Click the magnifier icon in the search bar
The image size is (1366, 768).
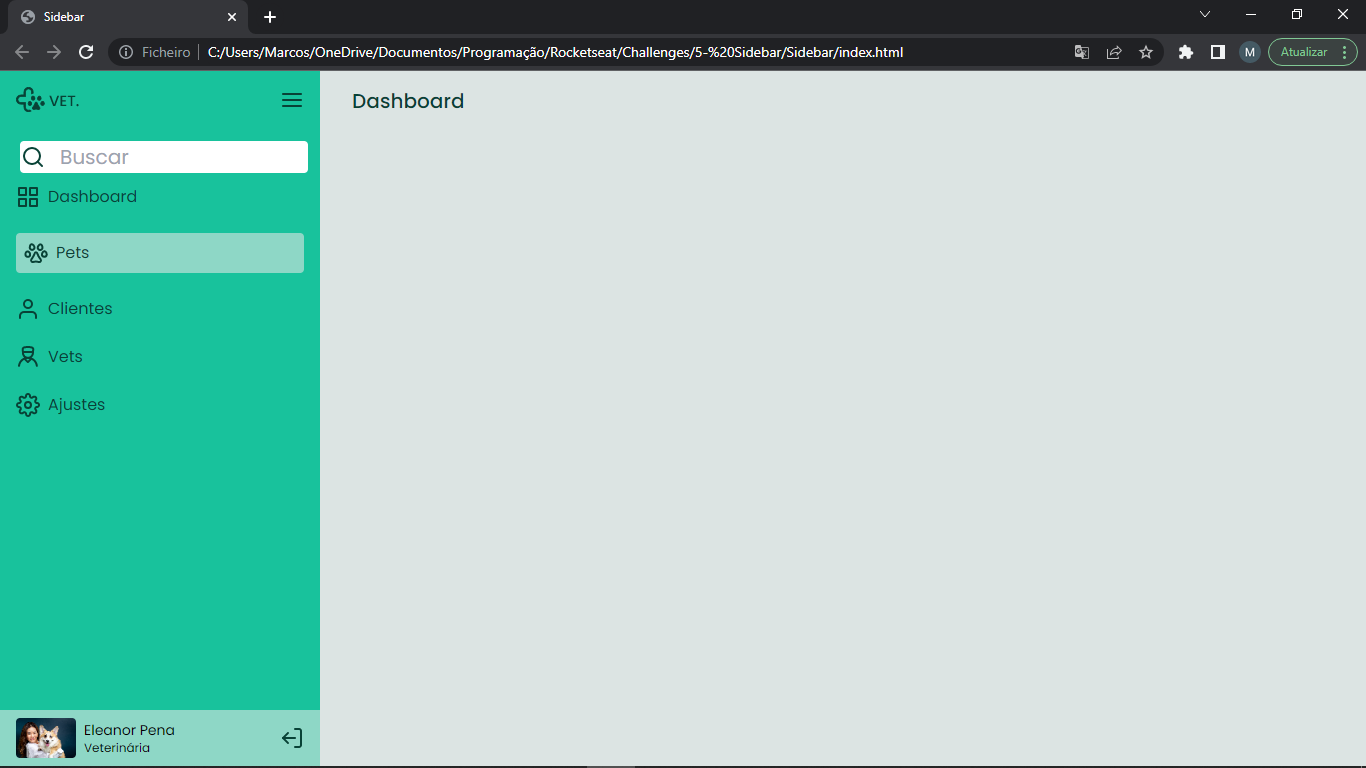[x=33, y=157]
